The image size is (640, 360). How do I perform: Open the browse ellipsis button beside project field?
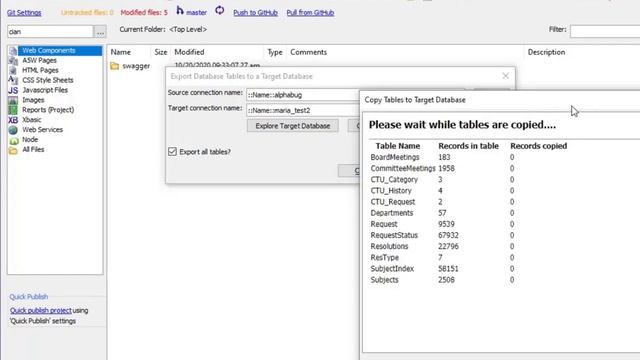click(x=100, y=31)
